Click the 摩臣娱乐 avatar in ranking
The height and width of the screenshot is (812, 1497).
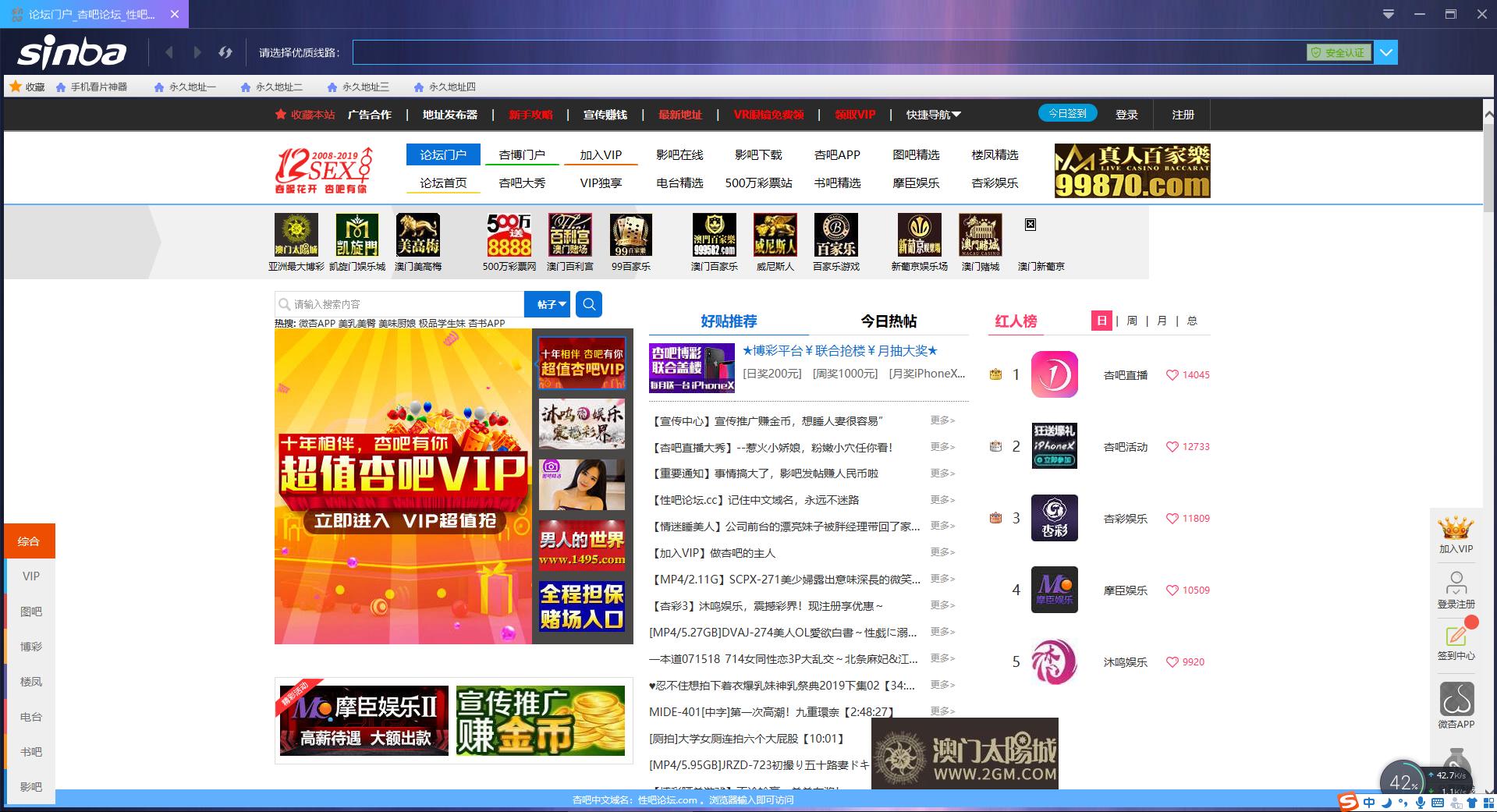(1055, 590)
